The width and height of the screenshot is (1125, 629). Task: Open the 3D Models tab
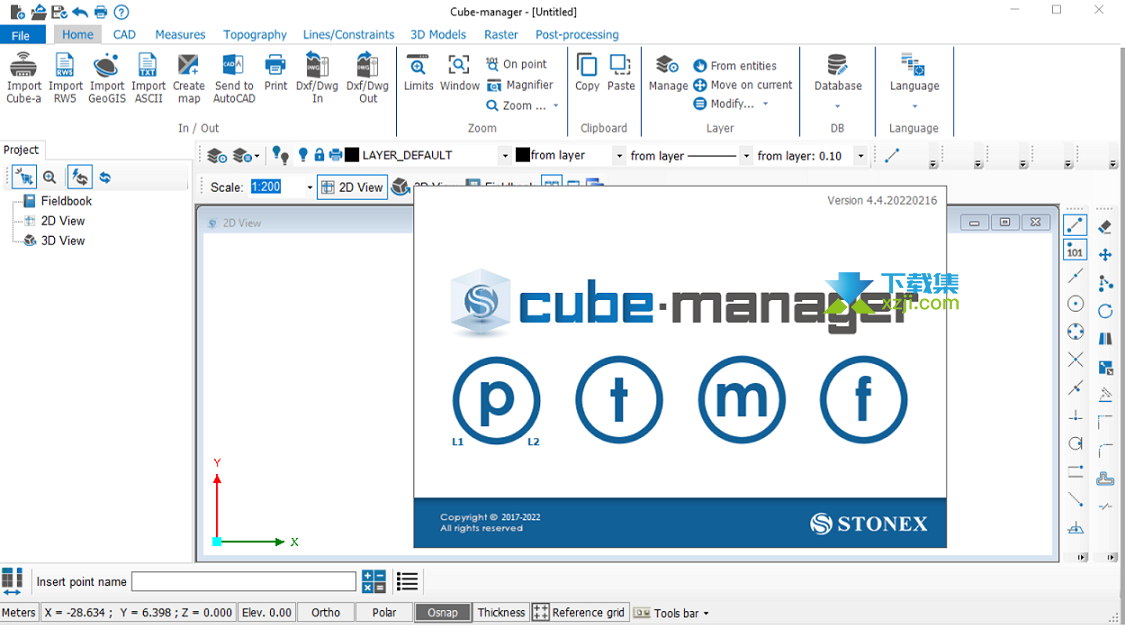(x=438, y=34)
